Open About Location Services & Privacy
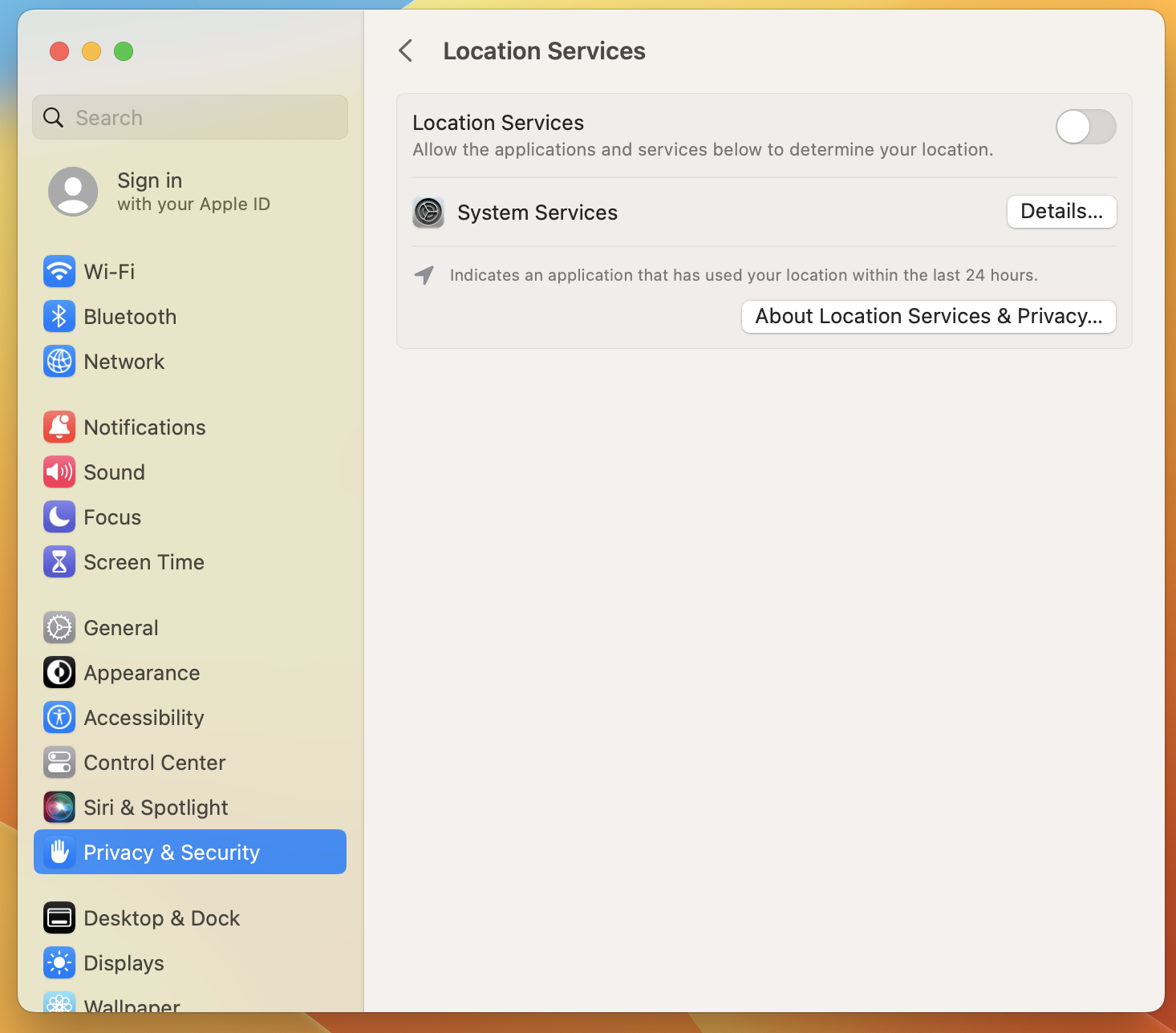 point(928,317)
